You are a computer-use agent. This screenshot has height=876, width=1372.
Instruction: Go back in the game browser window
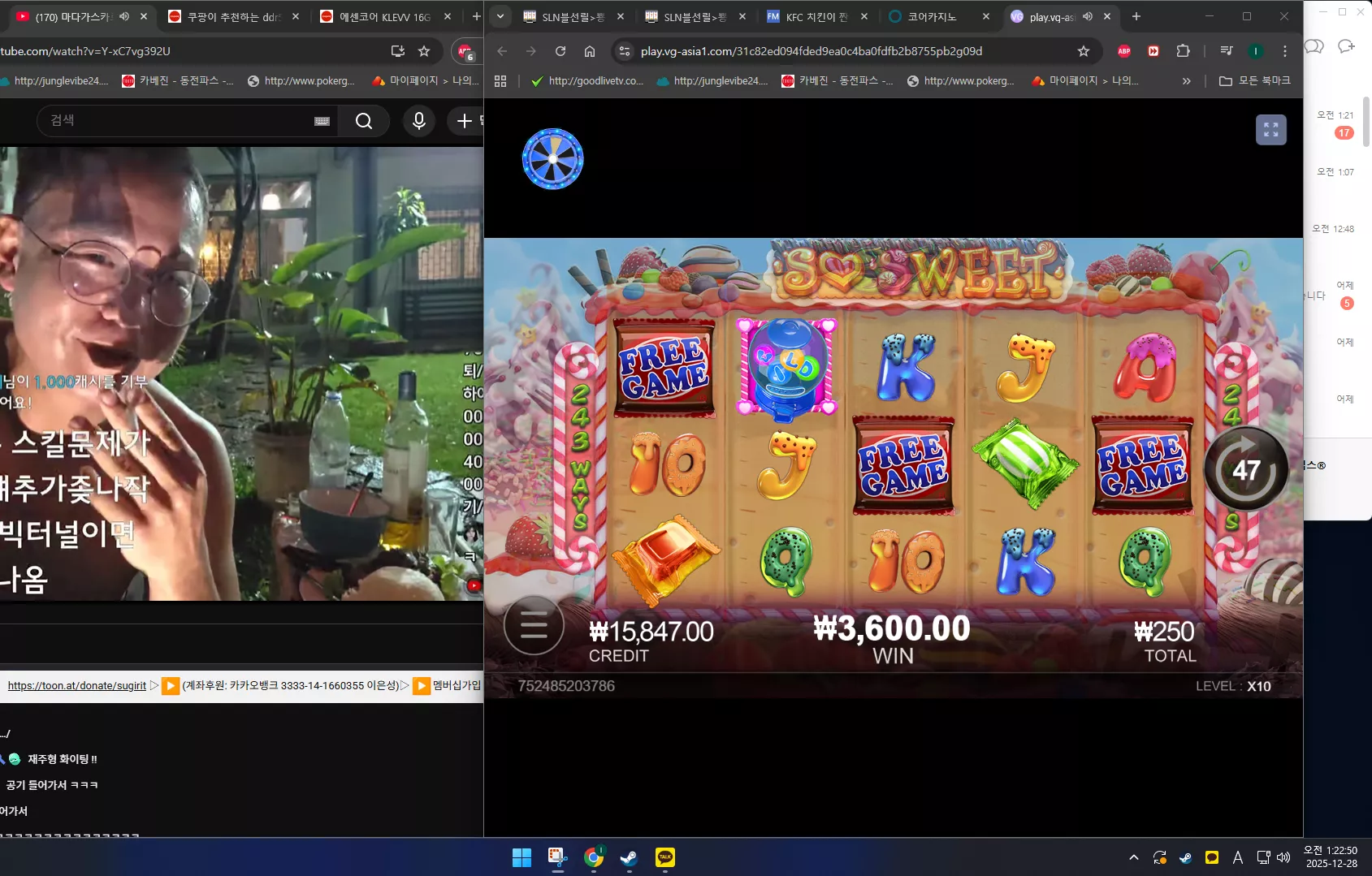[x=502, y=51]
